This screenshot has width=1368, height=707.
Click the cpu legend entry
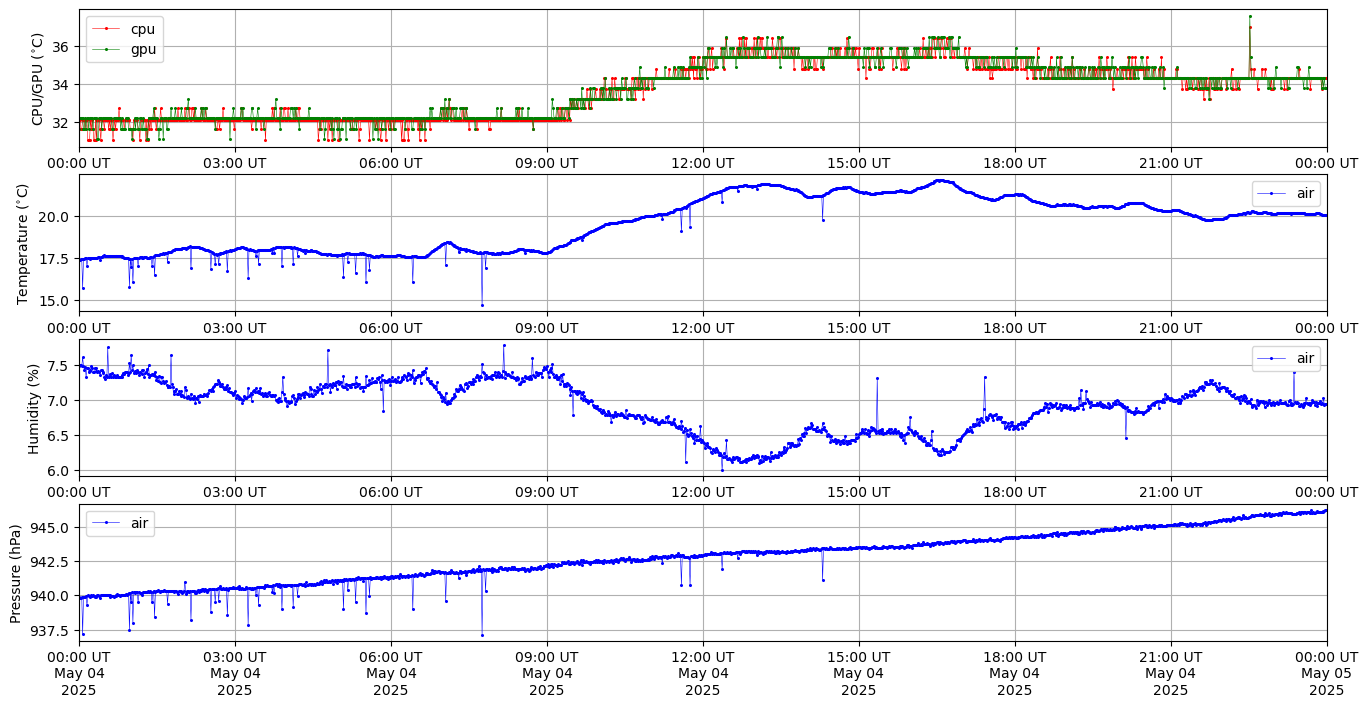pyautogui.click(x=124, y=29)
